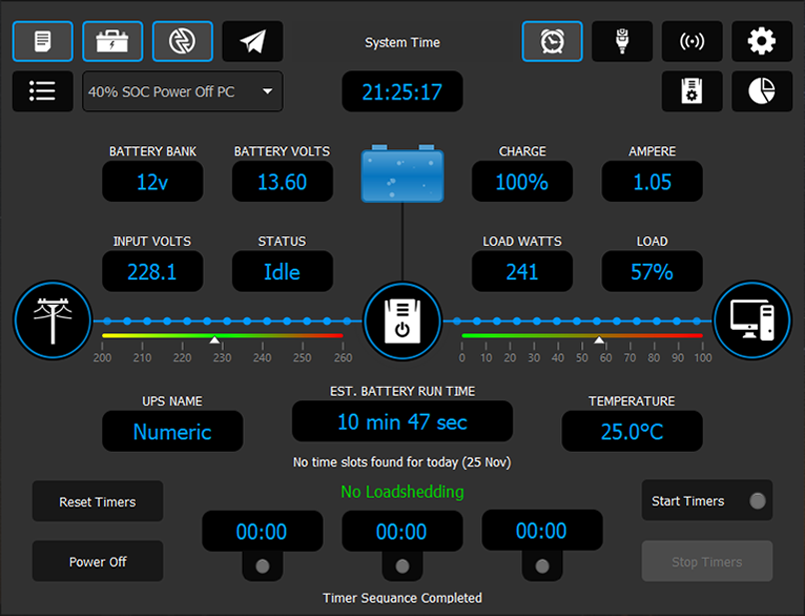The image size is (805, 616).
Task: Click the Stop Timers button
Action: pos(706,561)
